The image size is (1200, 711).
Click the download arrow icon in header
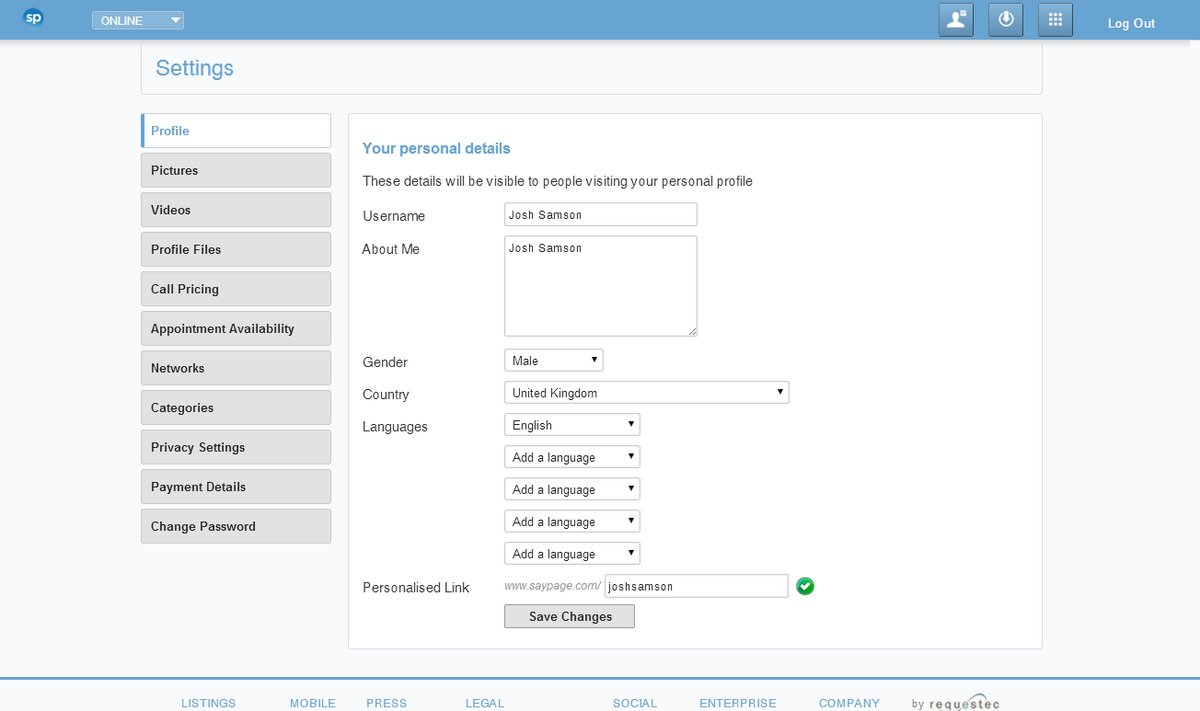point(1006,20)
